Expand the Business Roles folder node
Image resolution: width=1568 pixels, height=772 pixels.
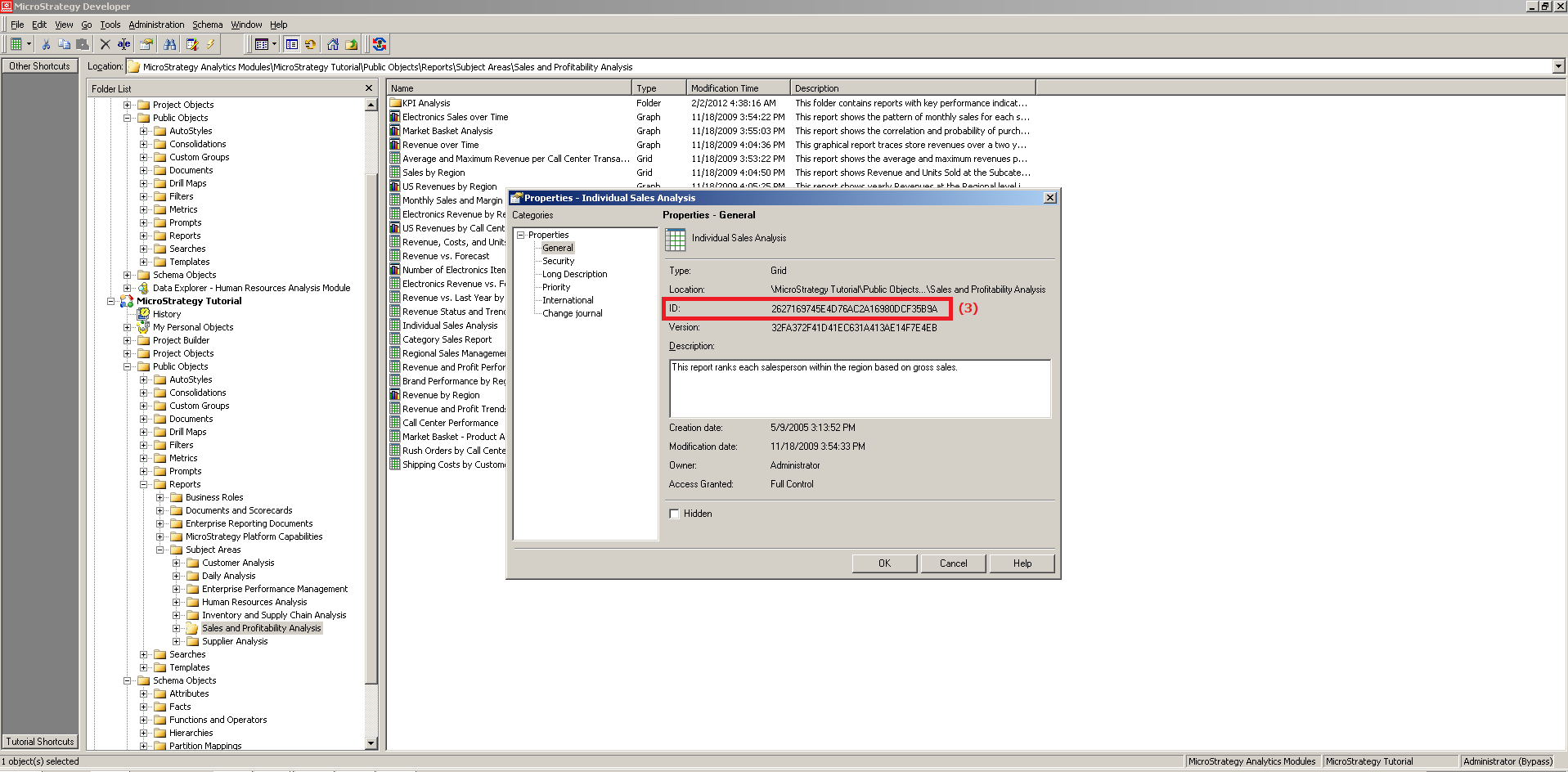(x=159, y=497)
